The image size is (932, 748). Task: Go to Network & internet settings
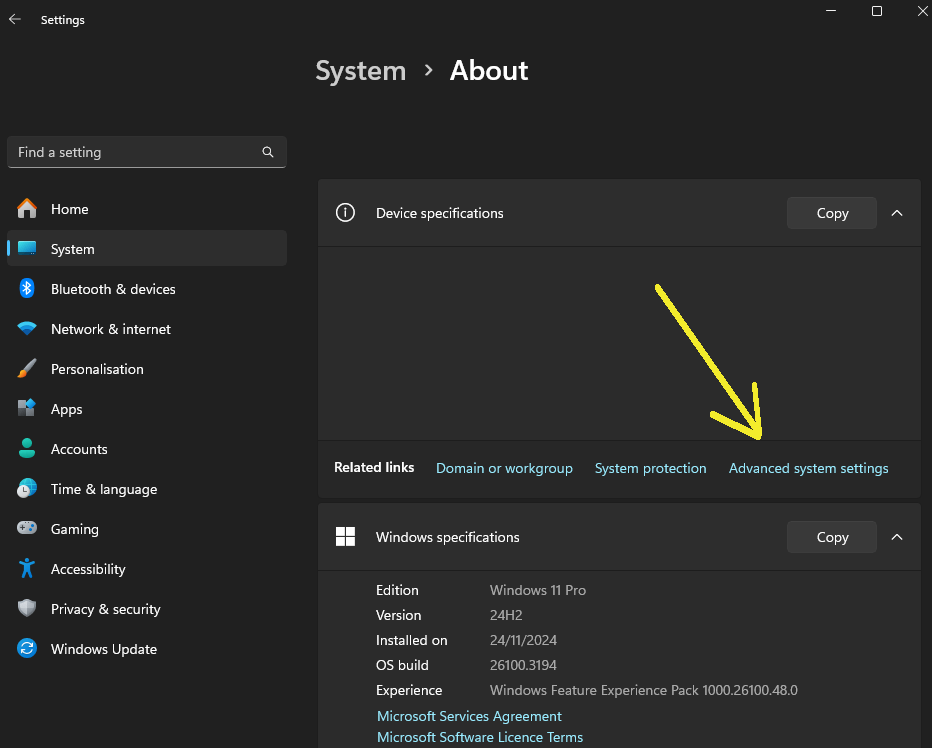[x=110, y=329]
